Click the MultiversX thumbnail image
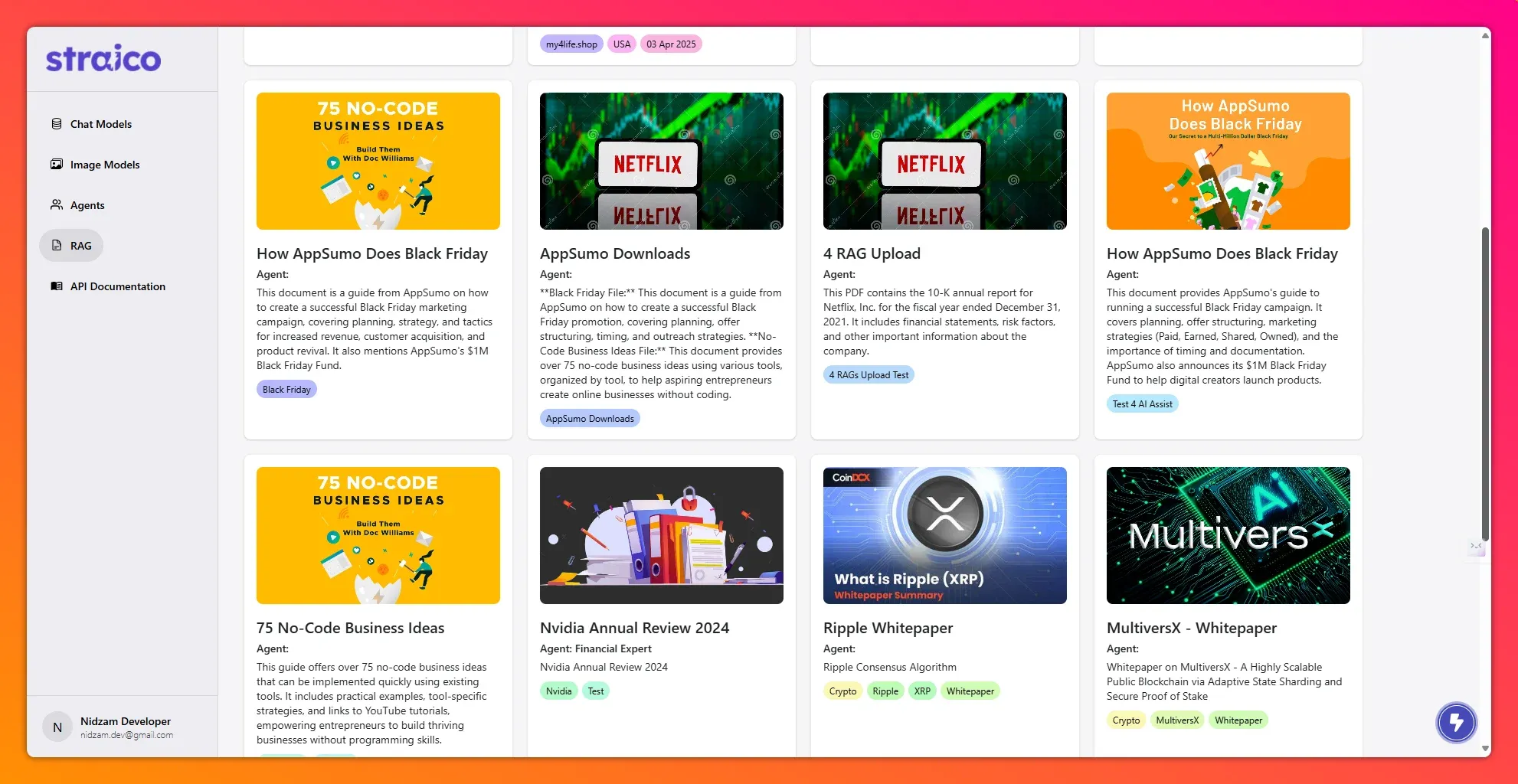Viewport: 1518px width, 784px height. point(1228,535)
